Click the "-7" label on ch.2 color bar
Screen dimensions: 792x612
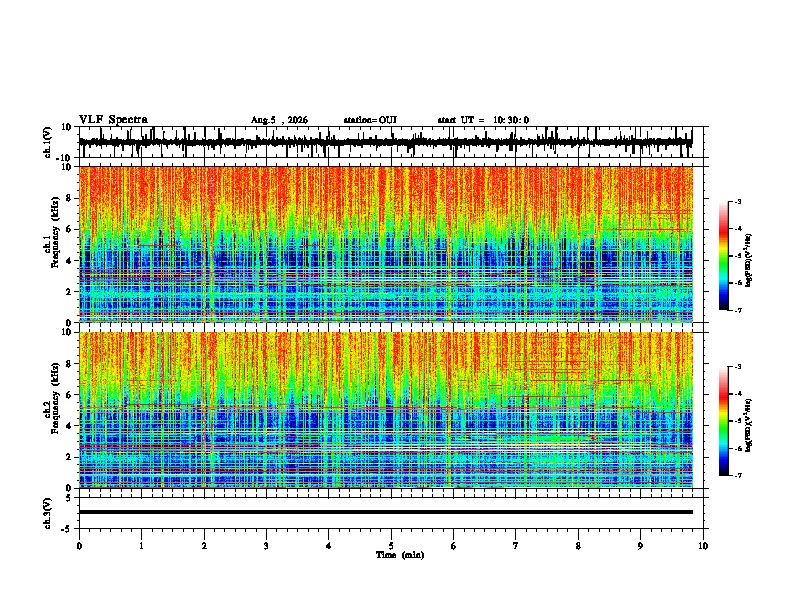[x=738, y=475]
